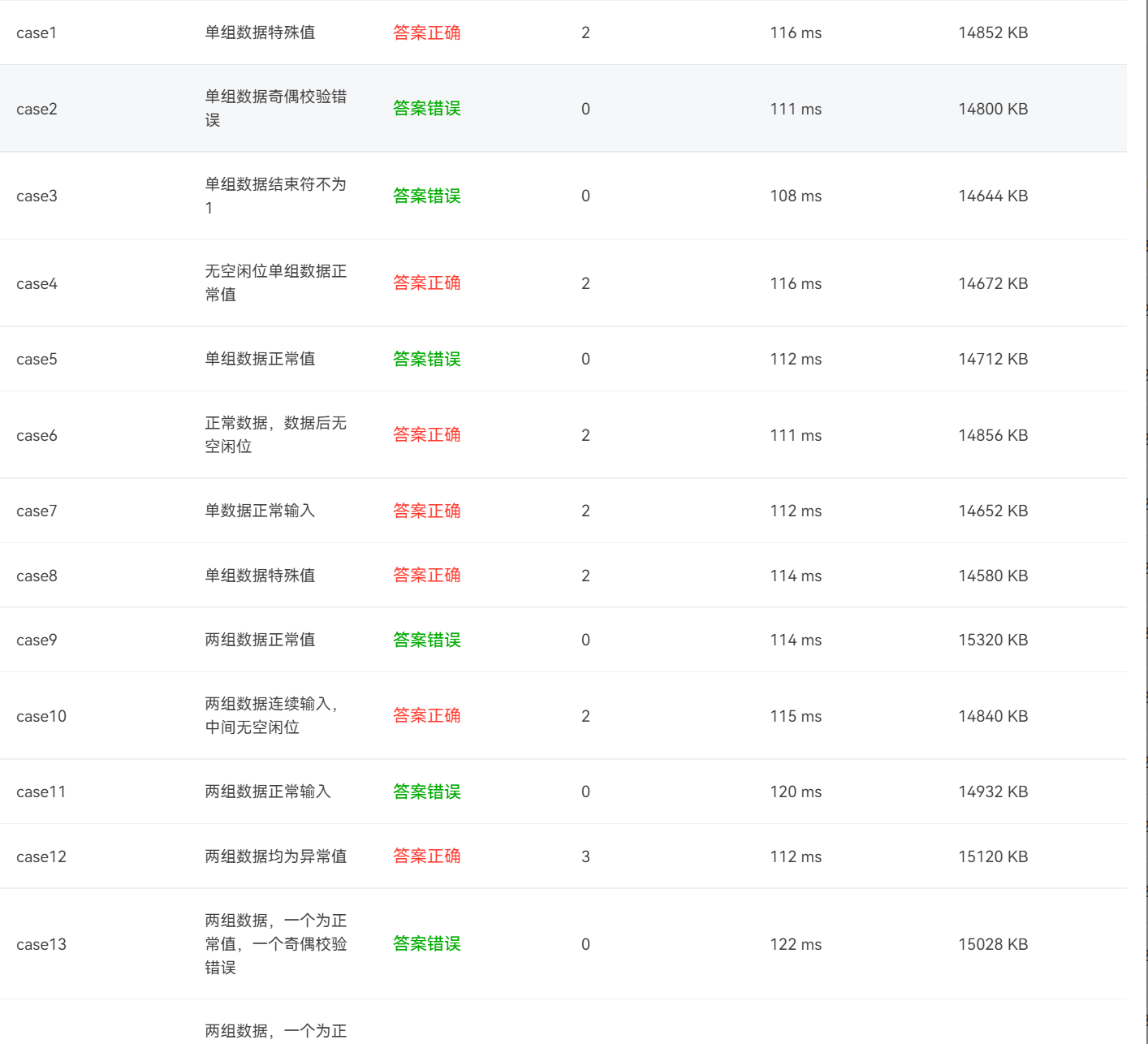Image resolution: width=1148 pixels, height=1044 pixels.
Task: Click case3 time 108 ms
Action: [796, 196]
